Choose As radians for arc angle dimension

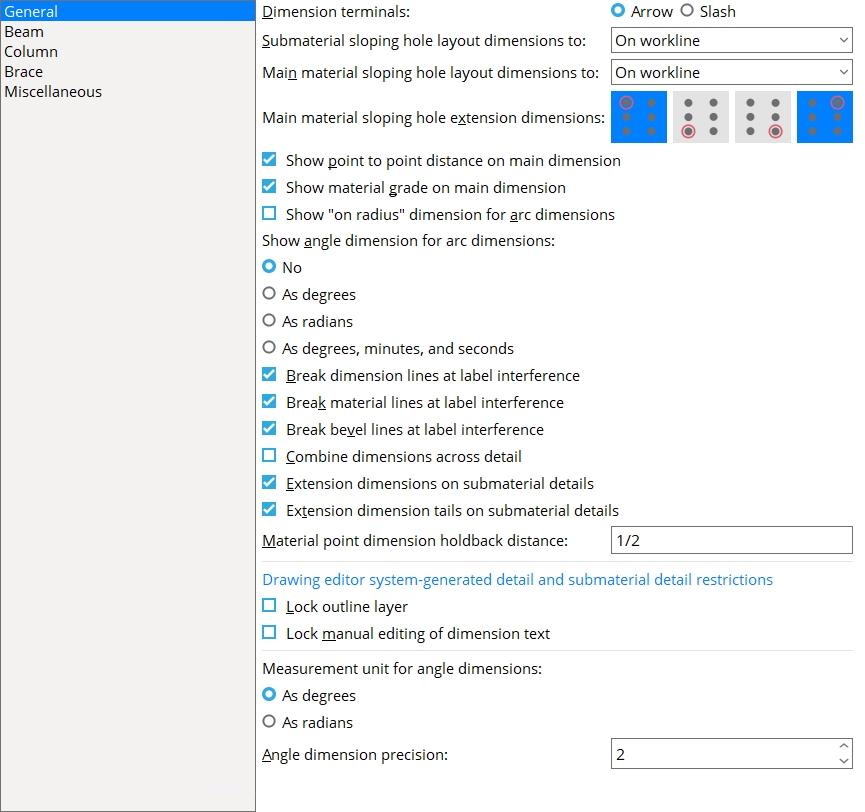pyautogui.click(x=269, y=321)
